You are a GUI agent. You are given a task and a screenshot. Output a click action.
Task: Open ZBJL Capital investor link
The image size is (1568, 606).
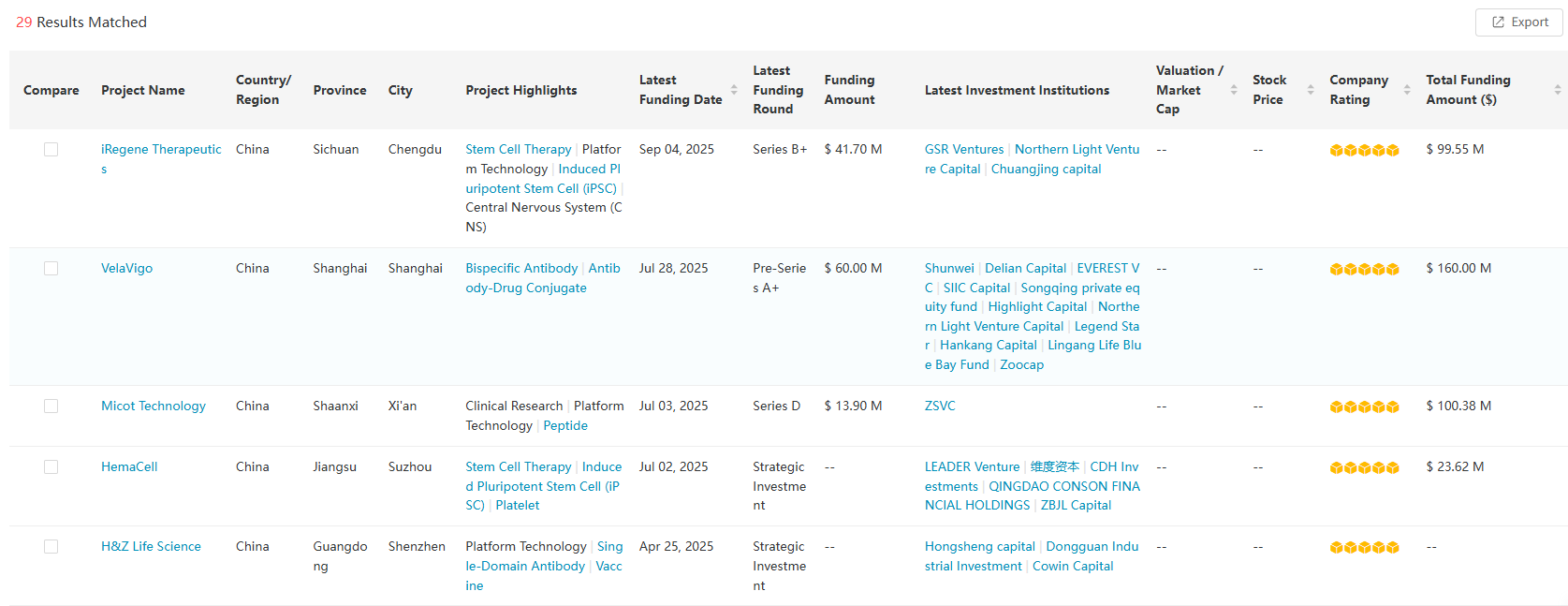[1076, 505]
